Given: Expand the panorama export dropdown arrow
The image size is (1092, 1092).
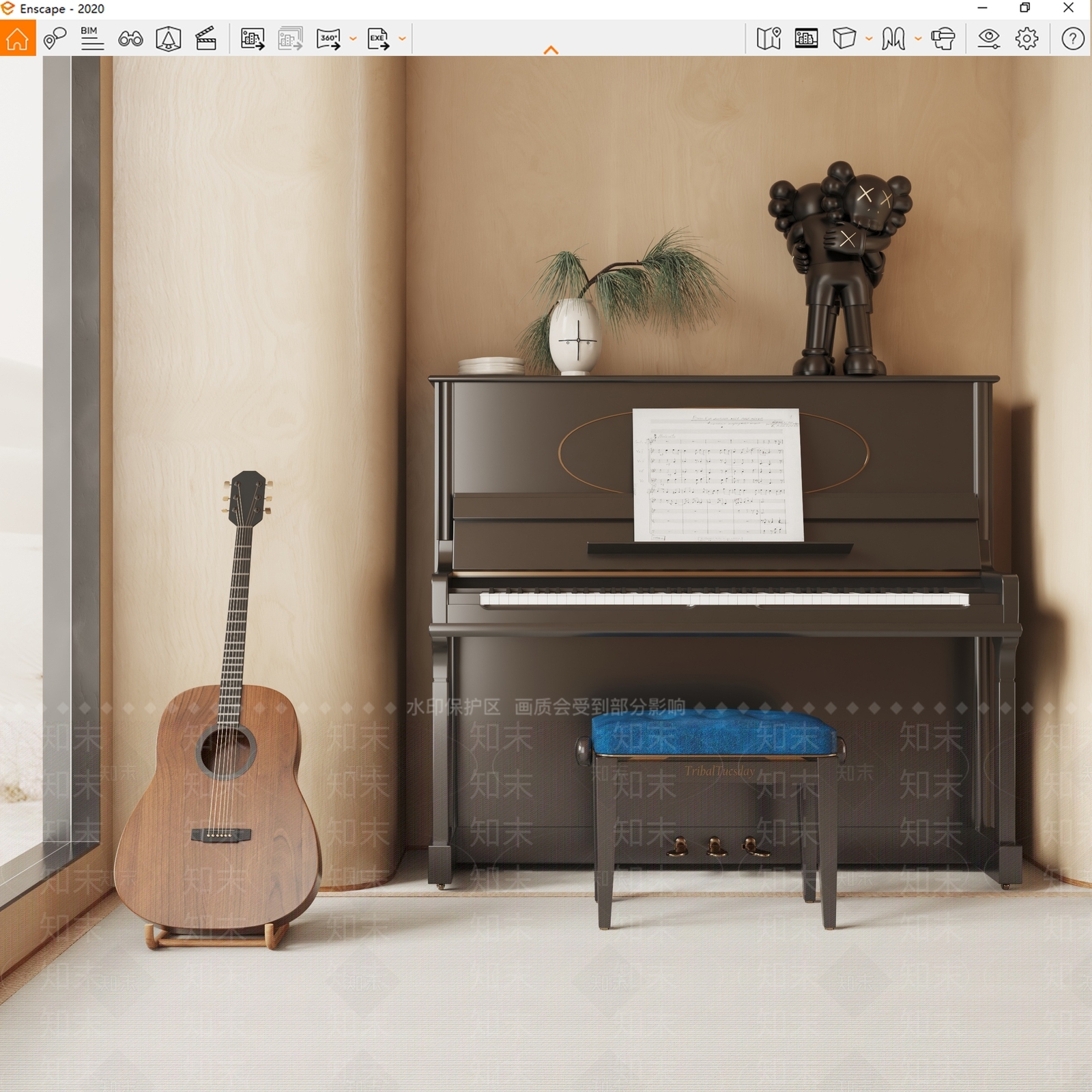Looking at the screenshot, I should coord(353,39).
